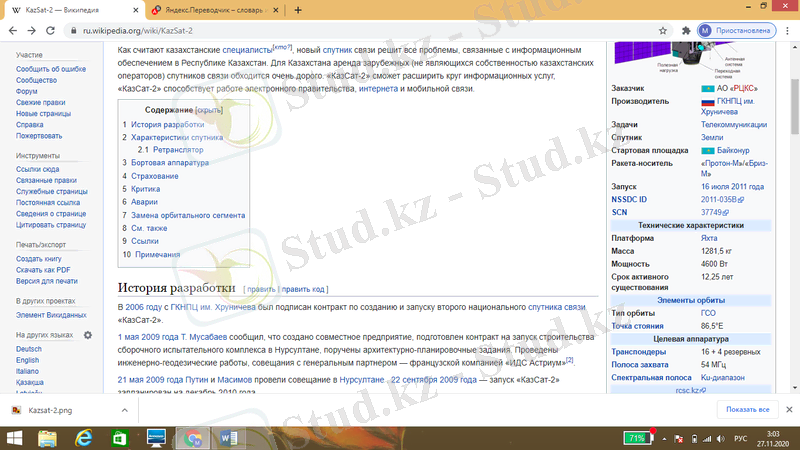Open Chrome three-dot menu
This screenshot has height=450, width=800.
pyautogui.click(x=788, y=31)
